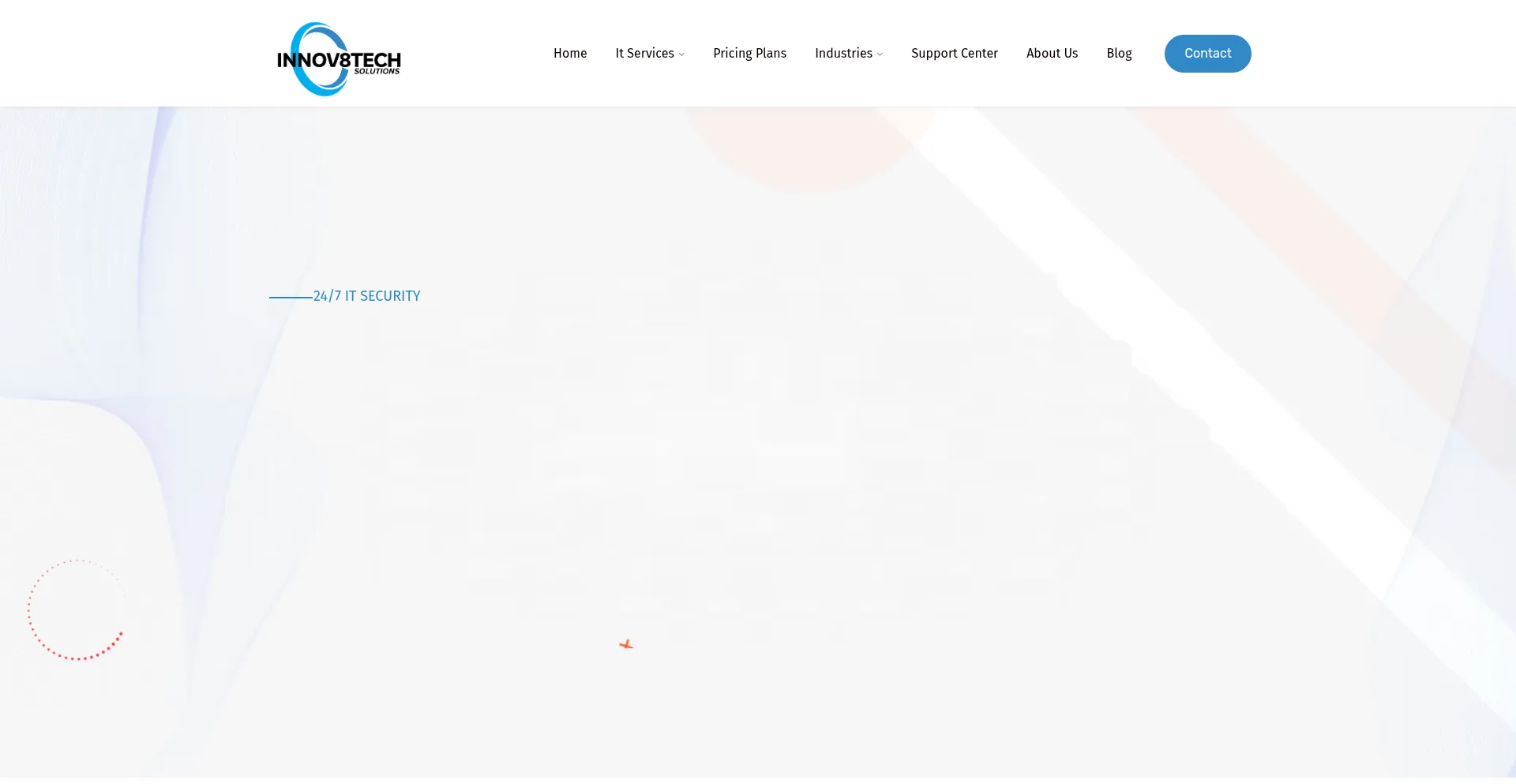1516x784 pixels.
Task: Select the 24/7 IT SECURITY heading text
Action: (366, 296)
